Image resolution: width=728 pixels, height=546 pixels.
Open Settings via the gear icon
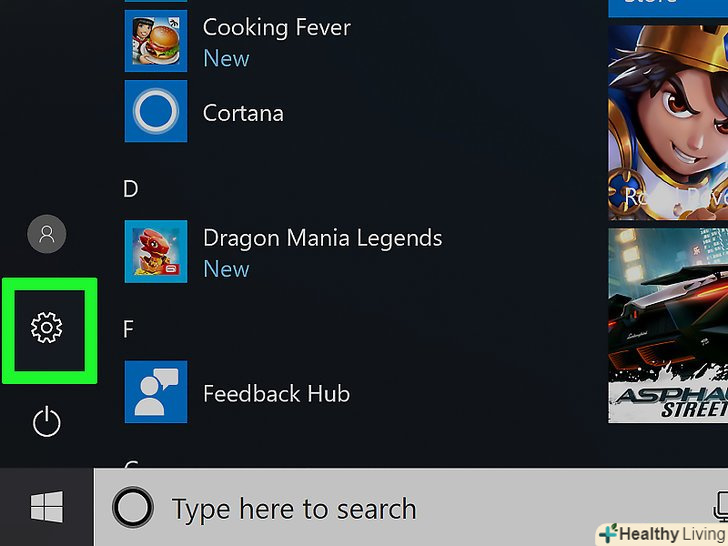pyautogui.click(x=46, y=328)
